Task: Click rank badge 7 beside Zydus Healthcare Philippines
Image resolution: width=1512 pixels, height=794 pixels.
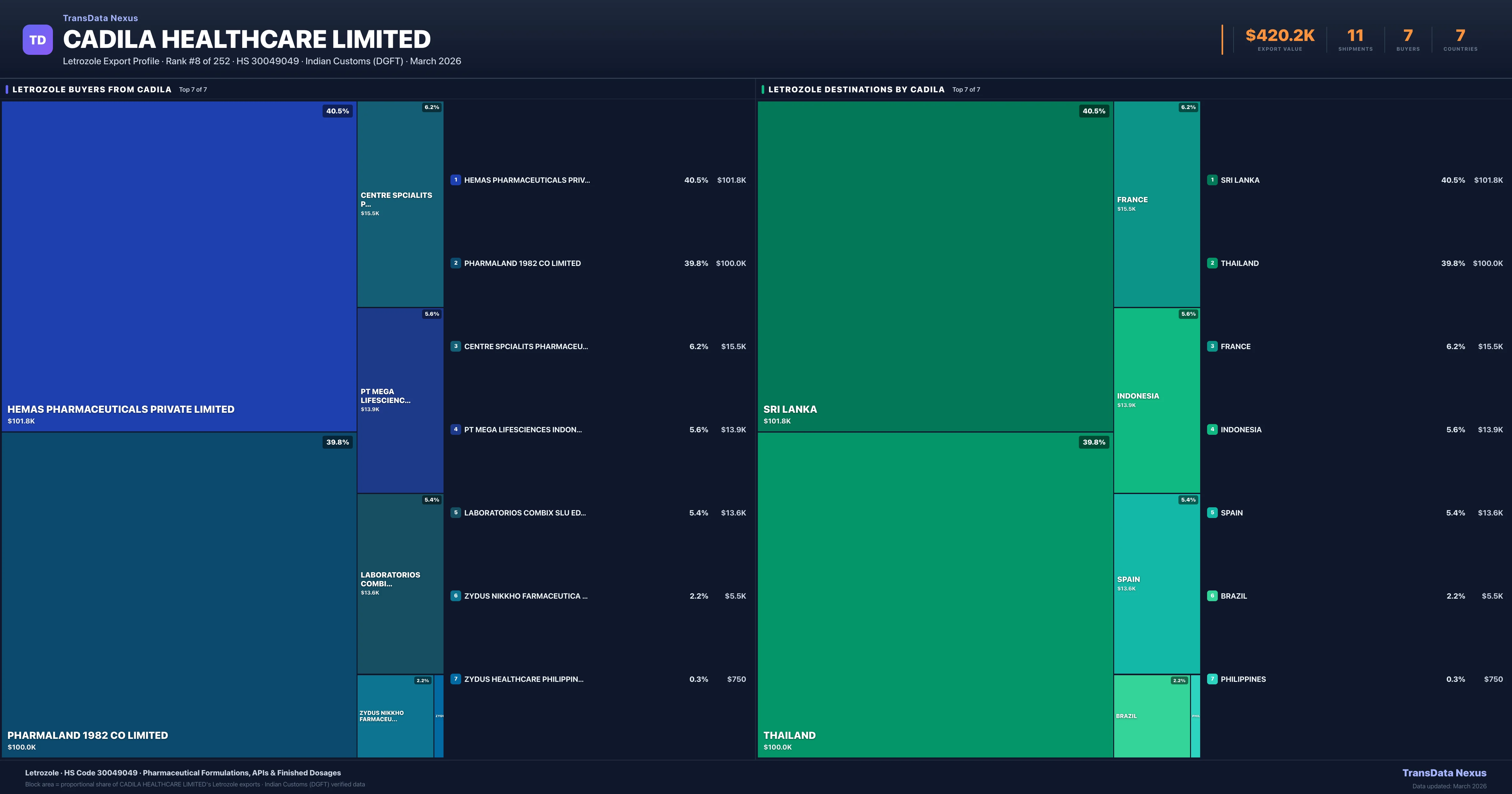Action: tap(455, 679)
